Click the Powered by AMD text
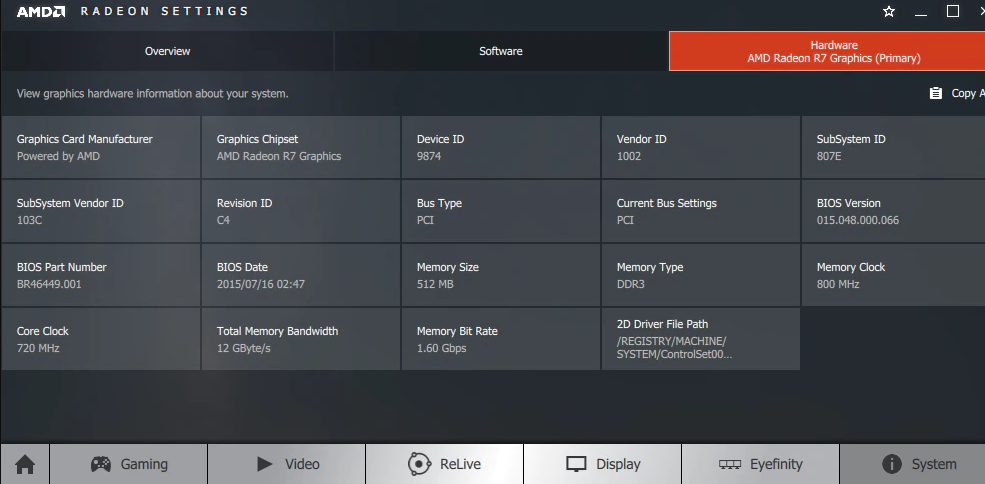Screen dimensions: 985x484 pyautogui.click(x=58, y=156)
